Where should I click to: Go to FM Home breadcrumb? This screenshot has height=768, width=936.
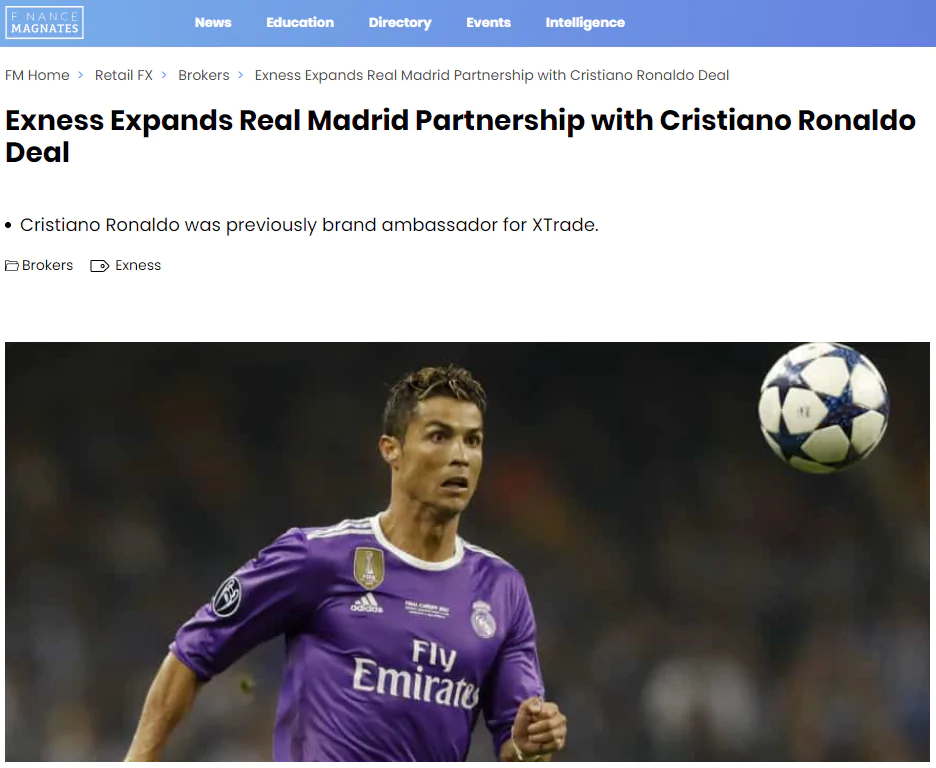(x=37, y=75)
